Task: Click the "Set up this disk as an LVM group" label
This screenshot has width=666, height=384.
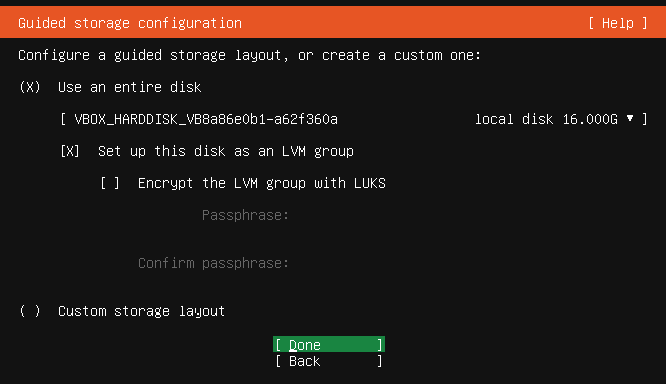Action: point(226,152)
